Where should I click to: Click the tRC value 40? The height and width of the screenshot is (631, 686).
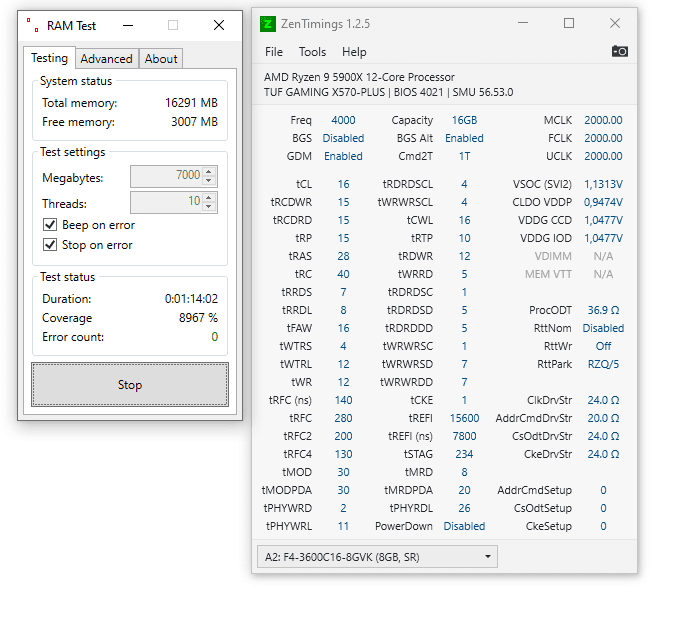(343, 274)
